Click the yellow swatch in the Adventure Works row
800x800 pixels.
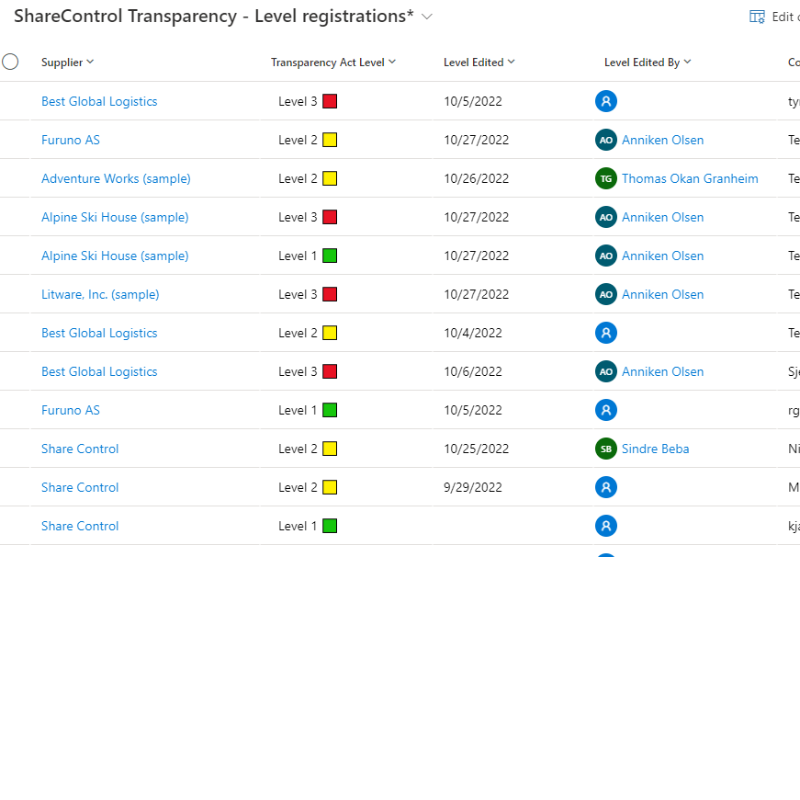click(x=330, y=179)
